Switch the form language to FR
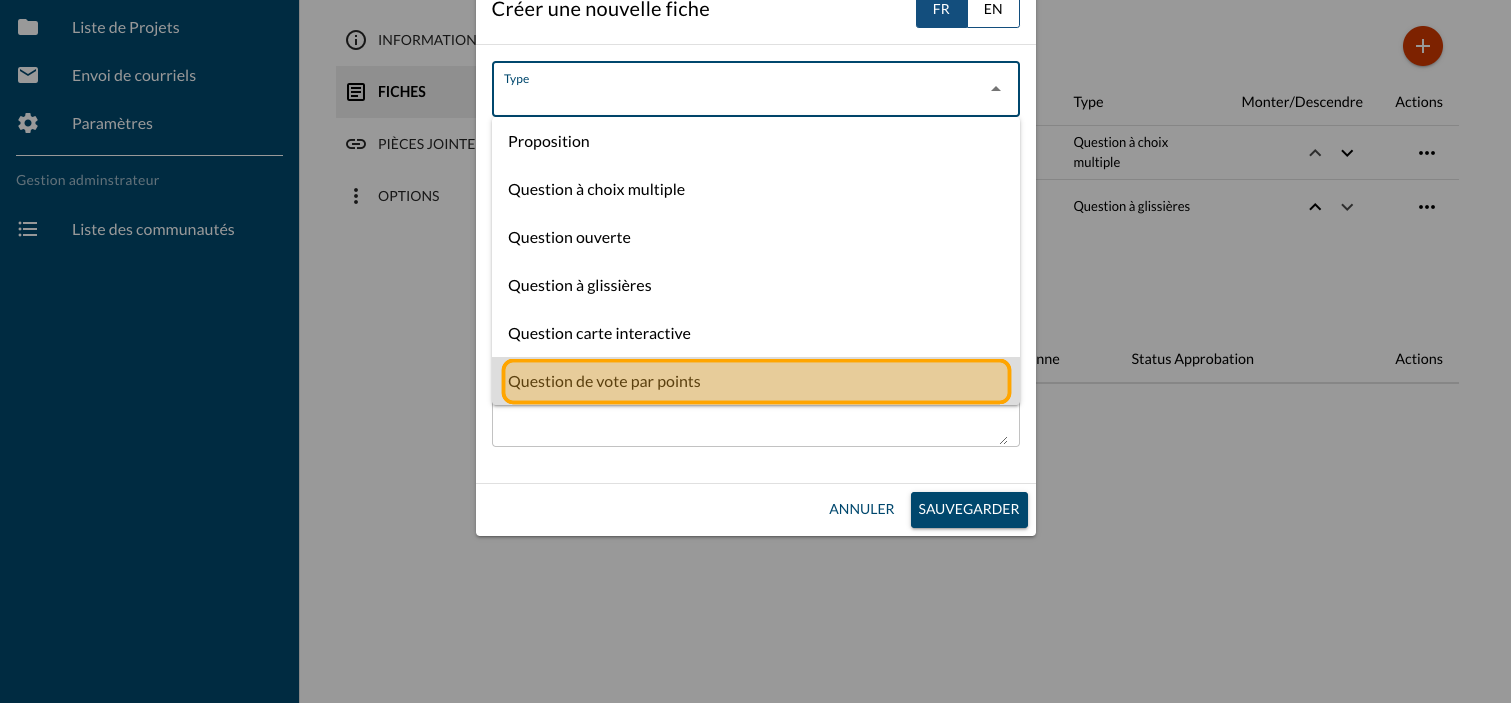 pyautogui.click(x=941, y=10)
